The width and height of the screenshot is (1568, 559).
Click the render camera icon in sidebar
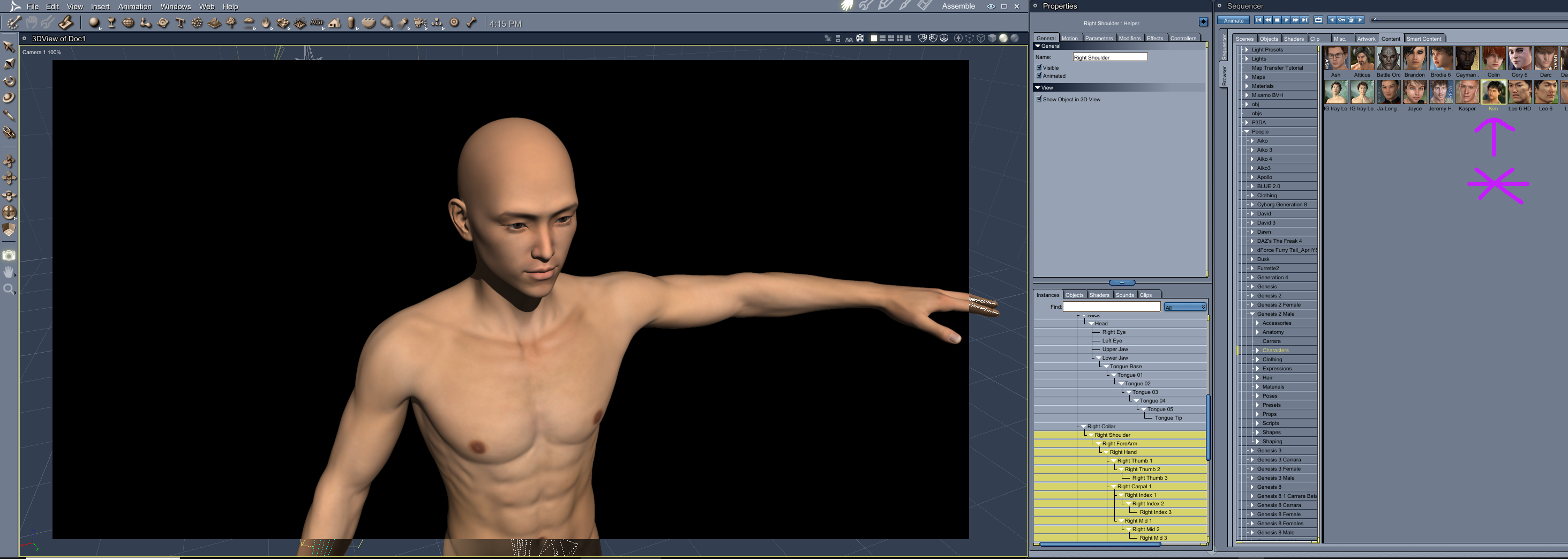9,256
